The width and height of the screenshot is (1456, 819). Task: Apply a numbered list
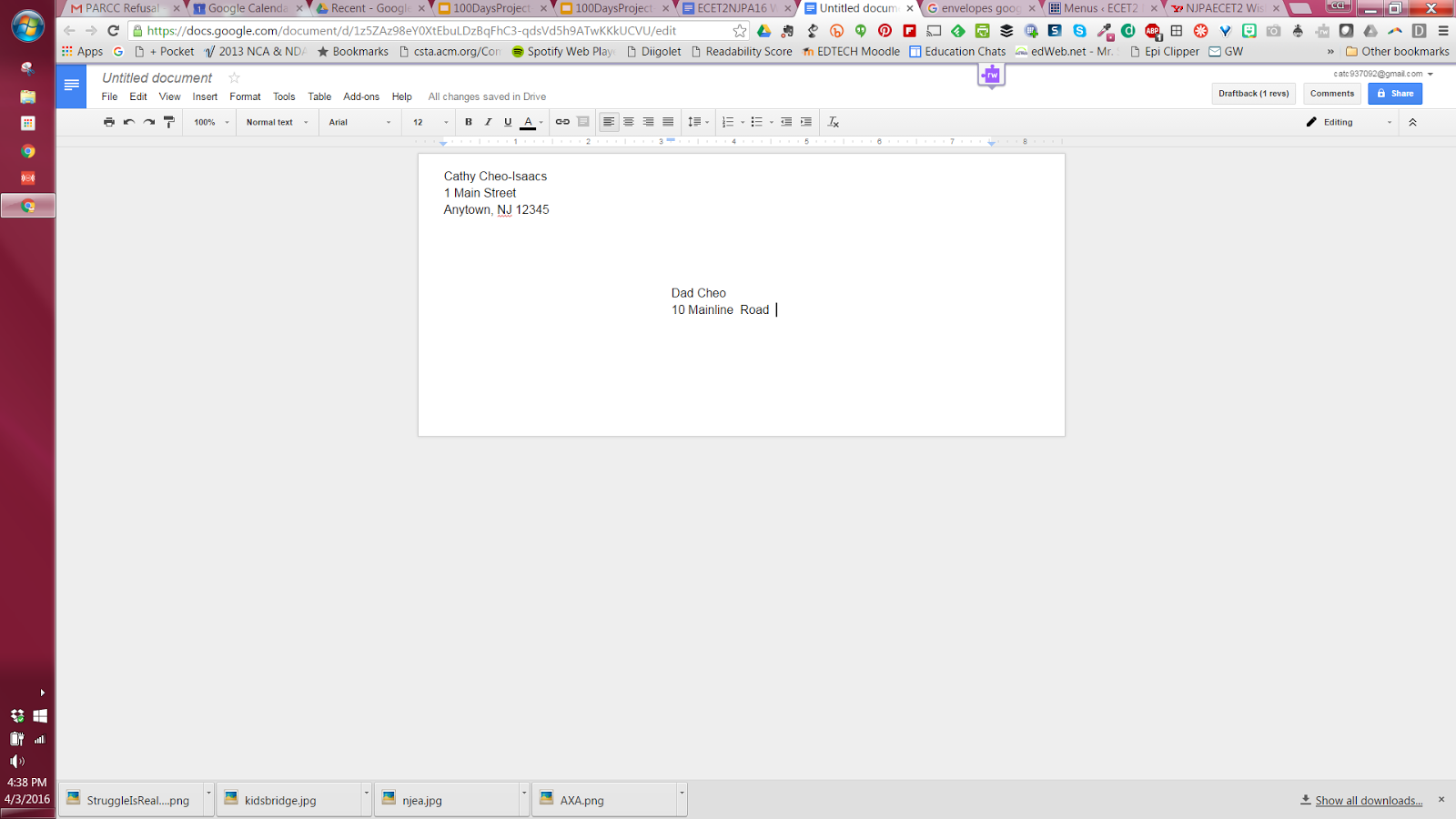tap(729, 122)
